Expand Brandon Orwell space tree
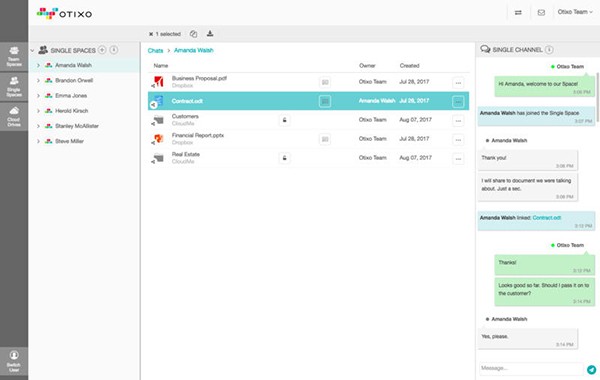The width and height of the screenshot is (600, 380). click(38, 80)
